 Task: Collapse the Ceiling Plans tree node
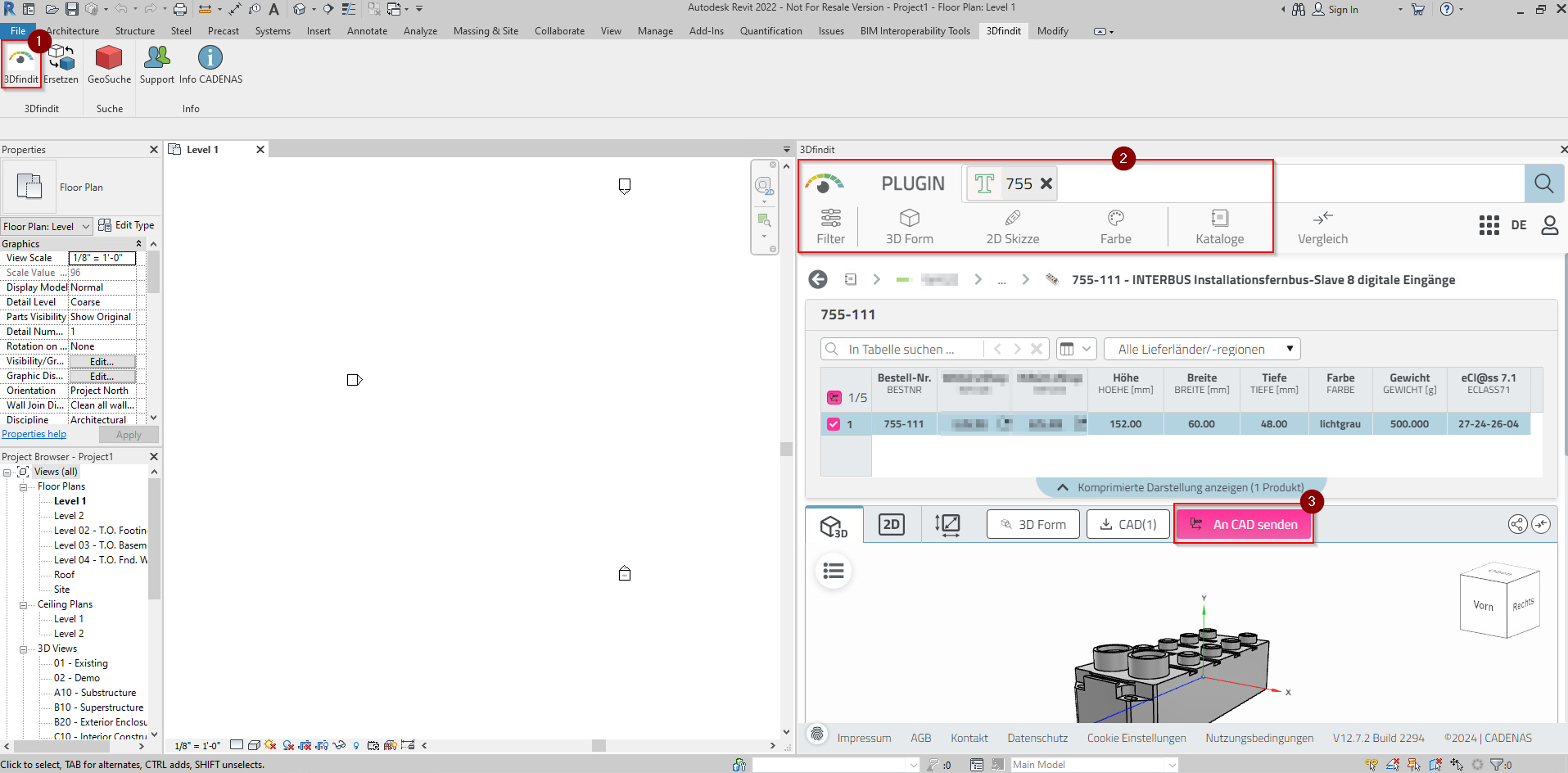pyautogui.click(x=24, y=605)
